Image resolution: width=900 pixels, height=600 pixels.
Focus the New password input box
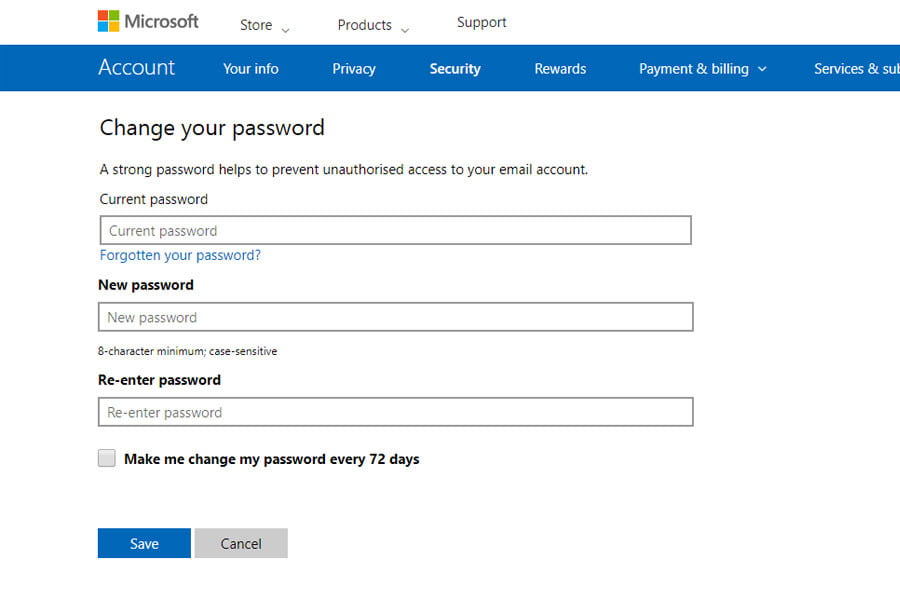tap(395, 318)
